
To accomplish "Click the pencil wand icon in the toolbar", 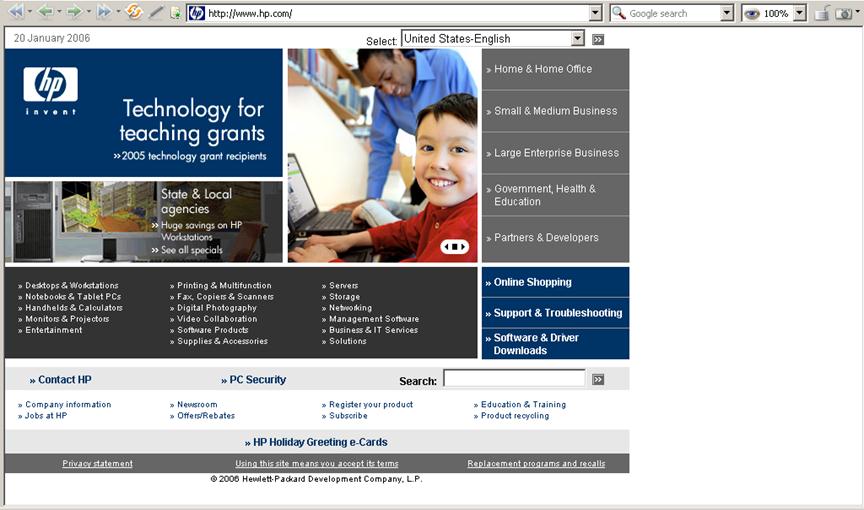I will (156, 12).
